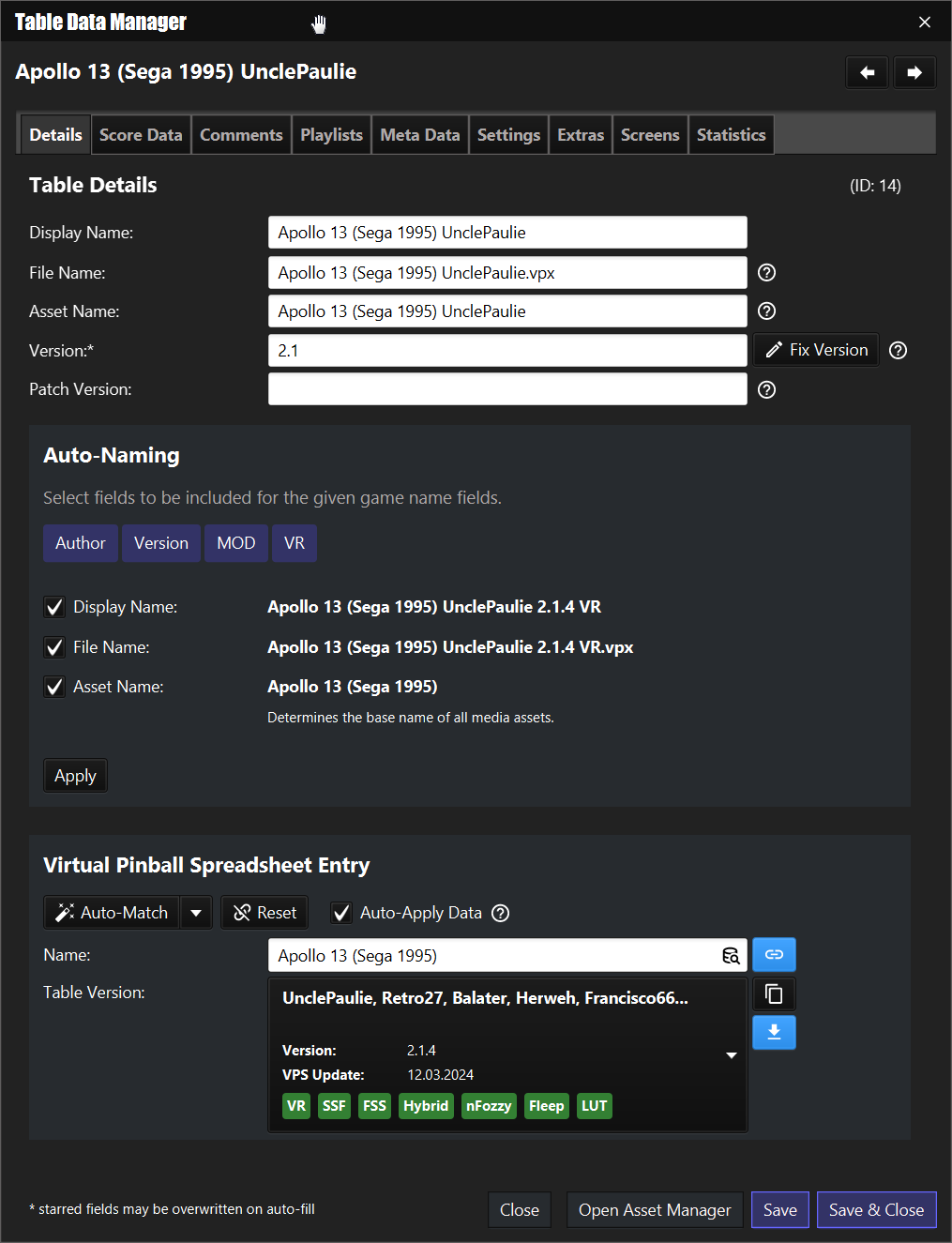This screenshot has height=1243, width=952.
Task: Copy table version with the copy icon
Action: (x=774, y=993)
